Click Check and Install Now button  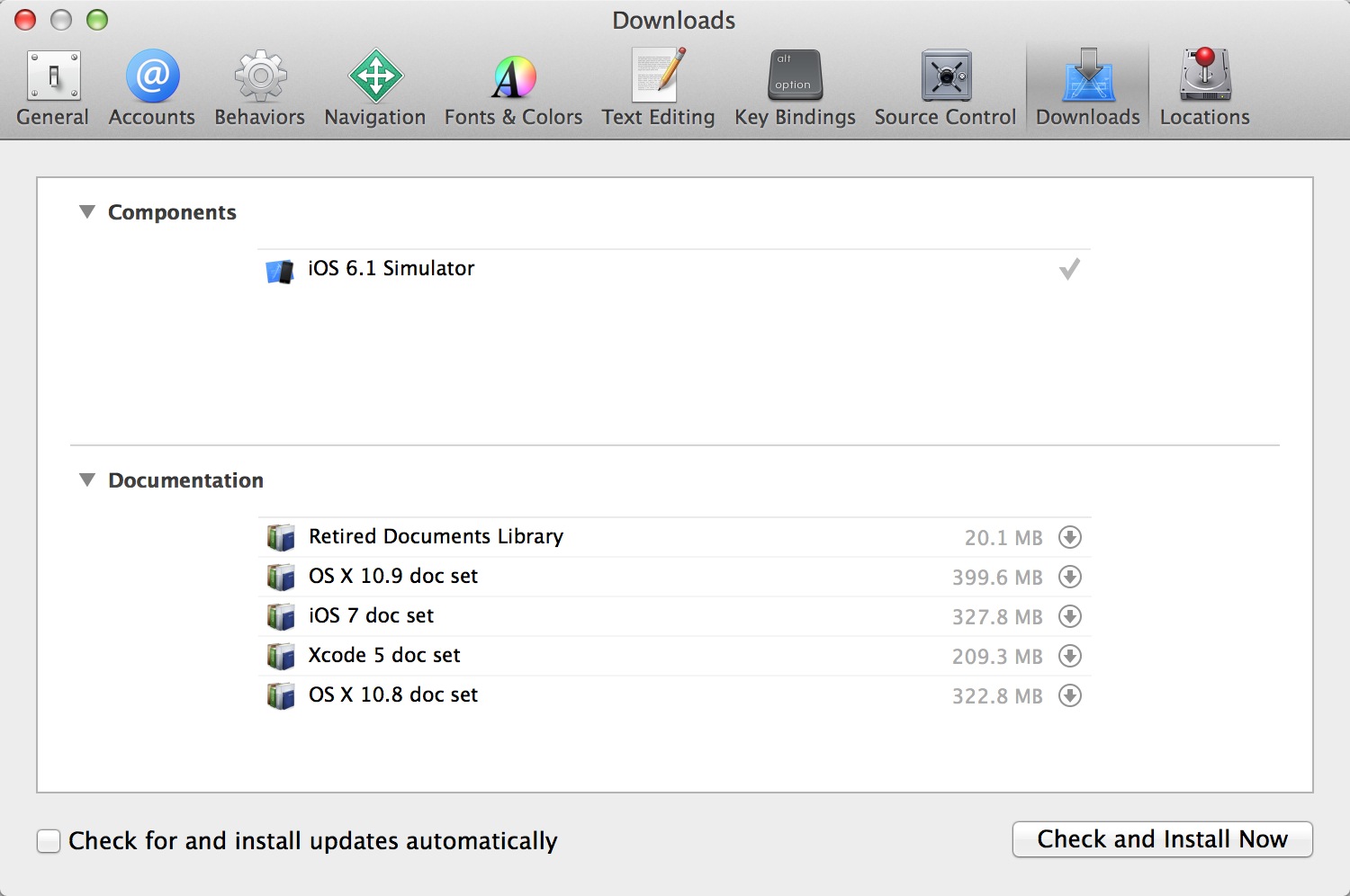pyautogui.click(x=1162, y=839)
